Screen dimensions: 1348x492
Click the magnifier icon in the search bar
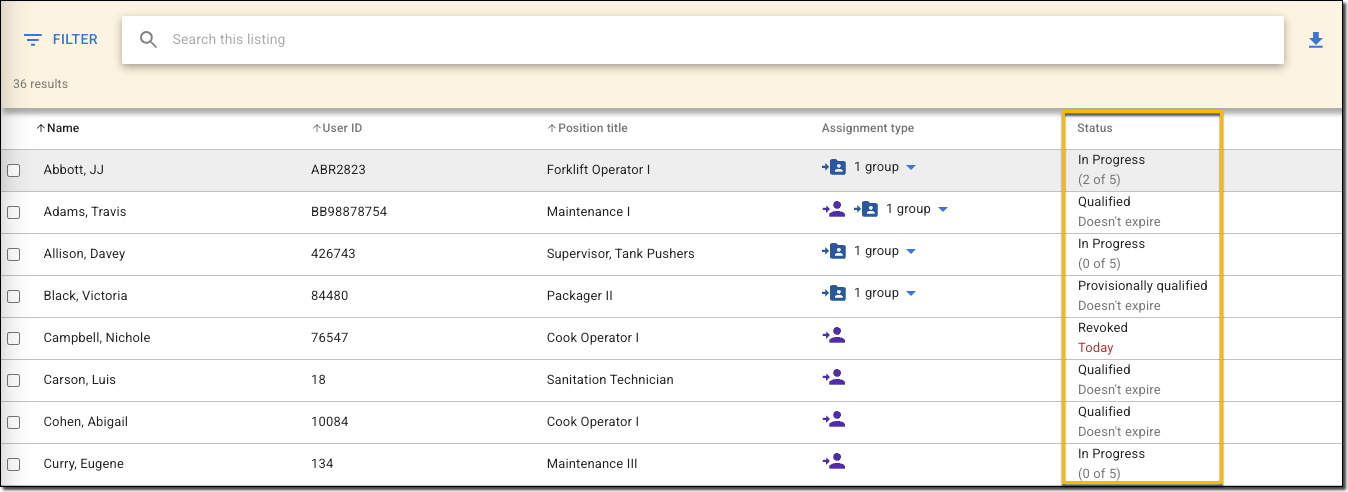pos(149,40)
